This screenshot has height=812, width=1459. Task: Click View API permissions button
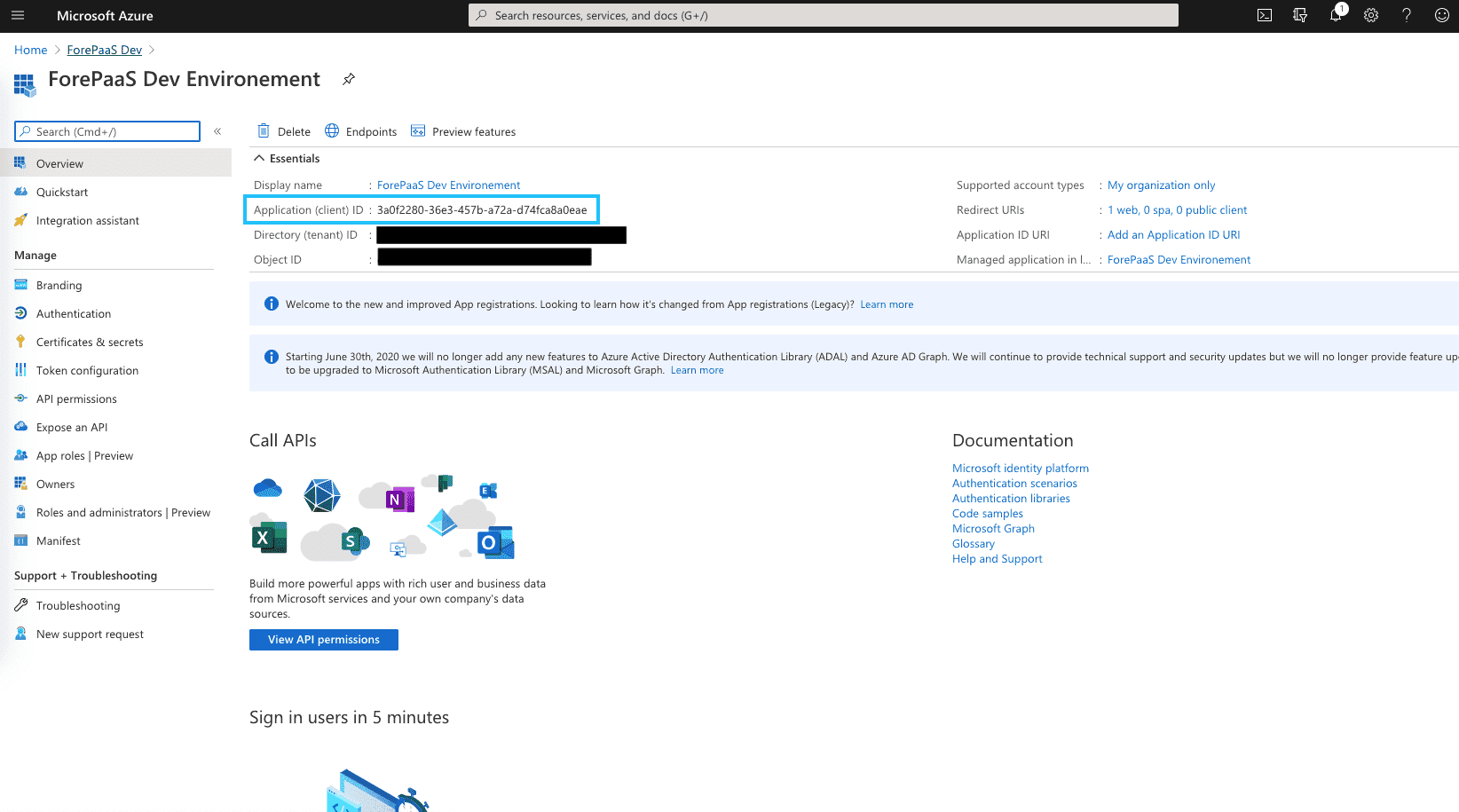(324, 640)
